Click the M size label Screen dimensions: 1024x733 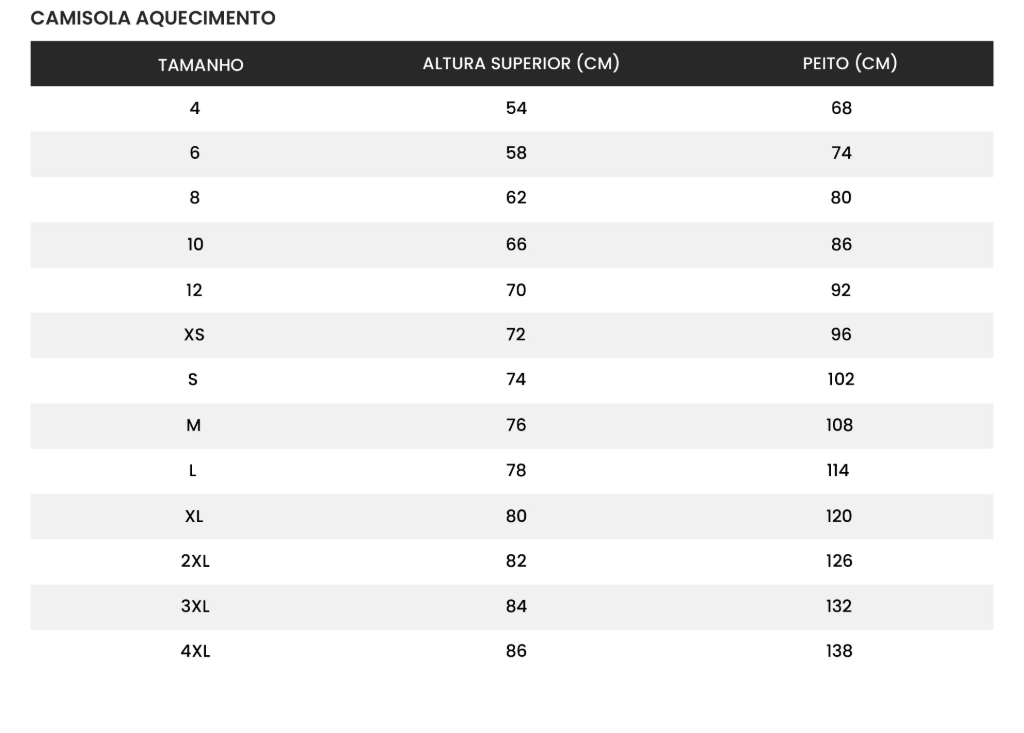click(193, 426)
